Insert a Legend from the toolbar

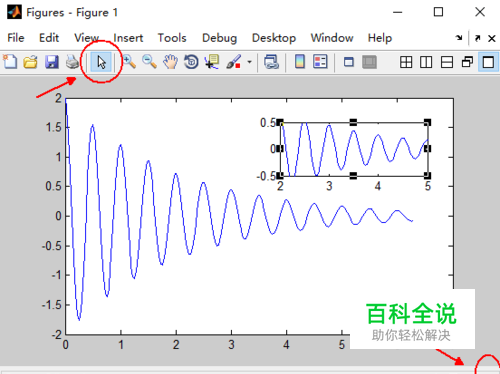320,62
